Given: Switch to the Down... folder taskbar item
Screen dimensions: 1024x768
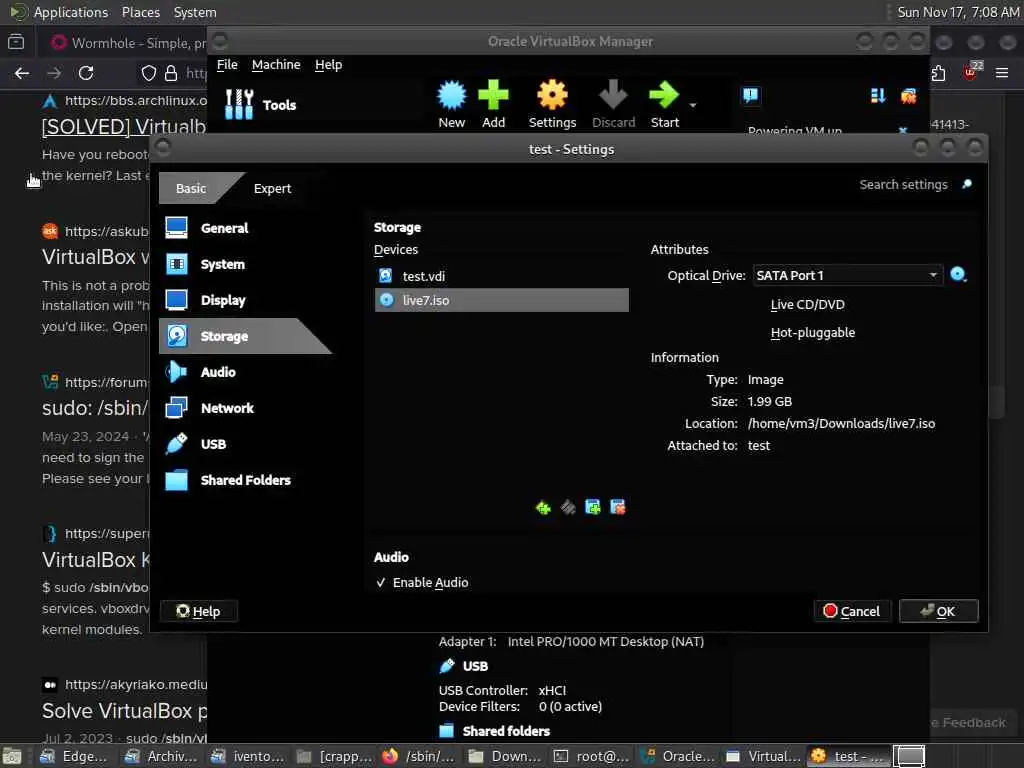Looking at the screenshot, I should (x=505, y=756).
